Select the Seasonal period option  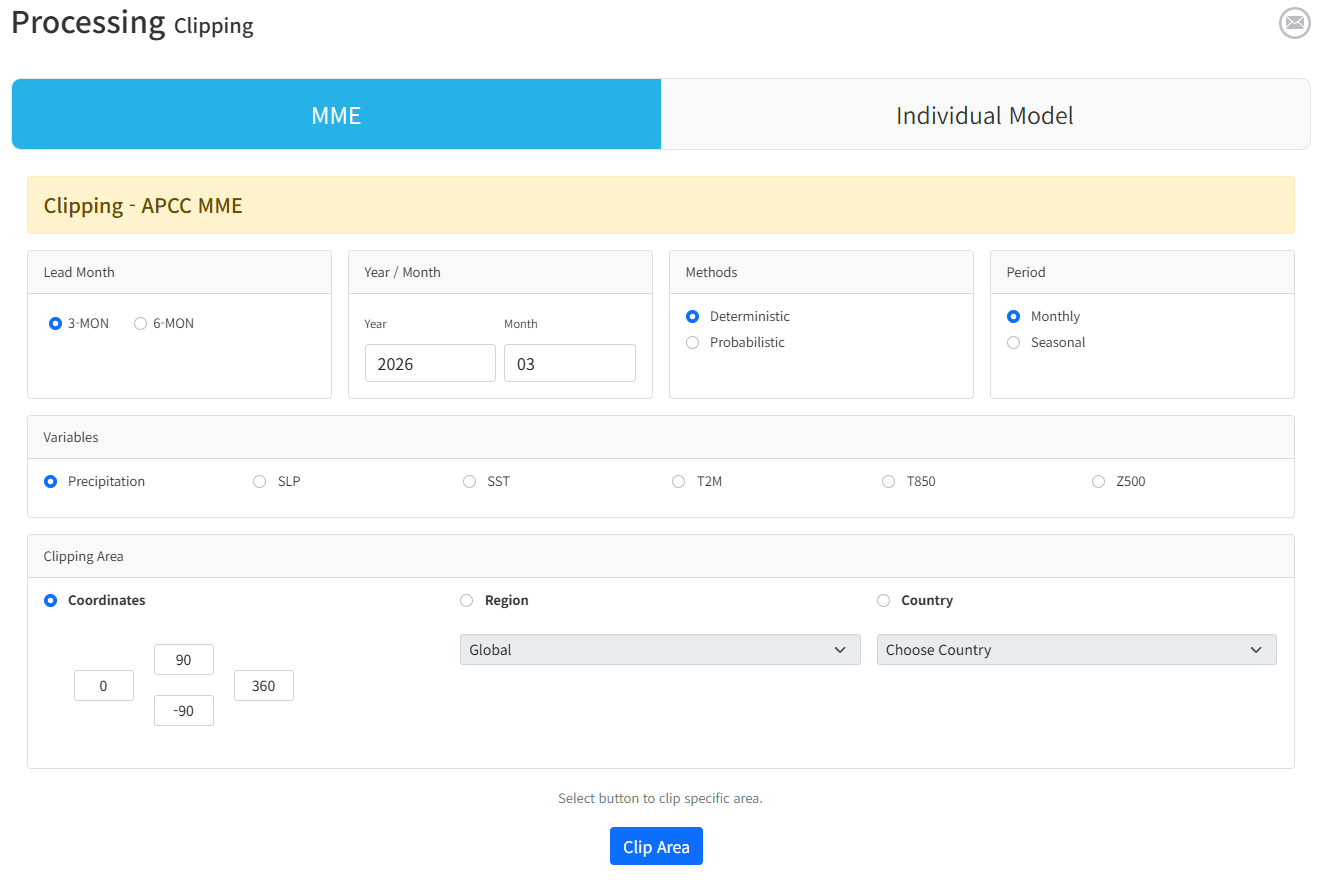coord(1014,343)
